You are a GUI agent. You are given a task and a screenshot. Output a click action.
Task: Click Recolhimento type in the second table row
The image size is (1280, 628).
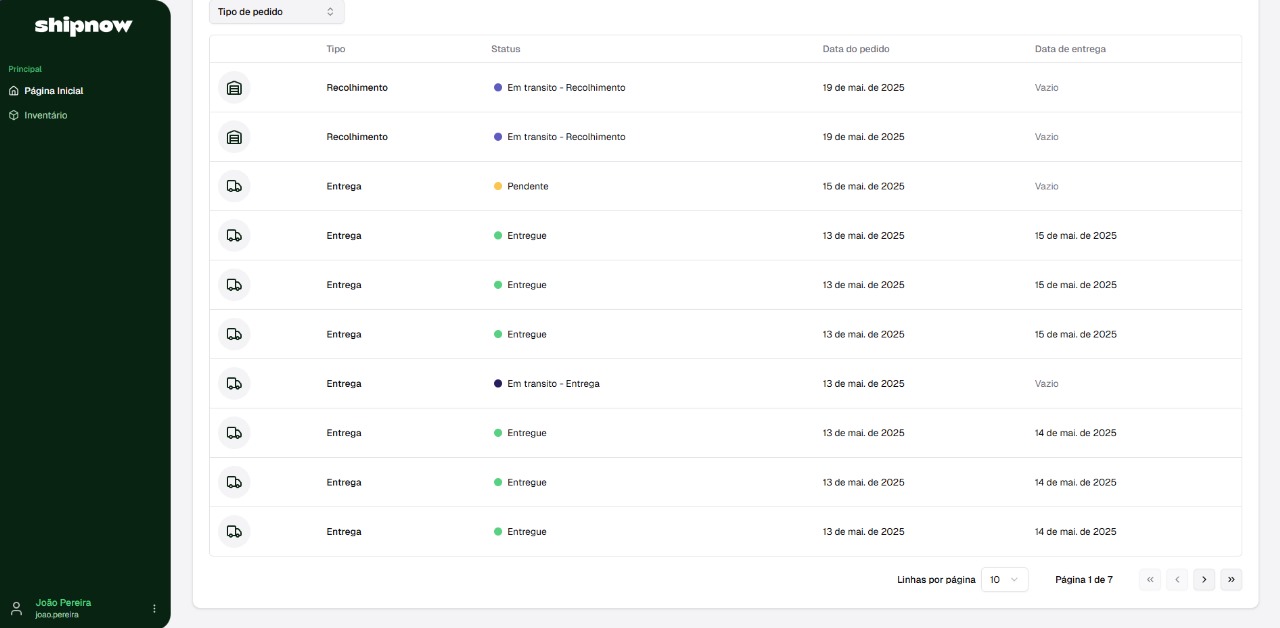[357, 137]
